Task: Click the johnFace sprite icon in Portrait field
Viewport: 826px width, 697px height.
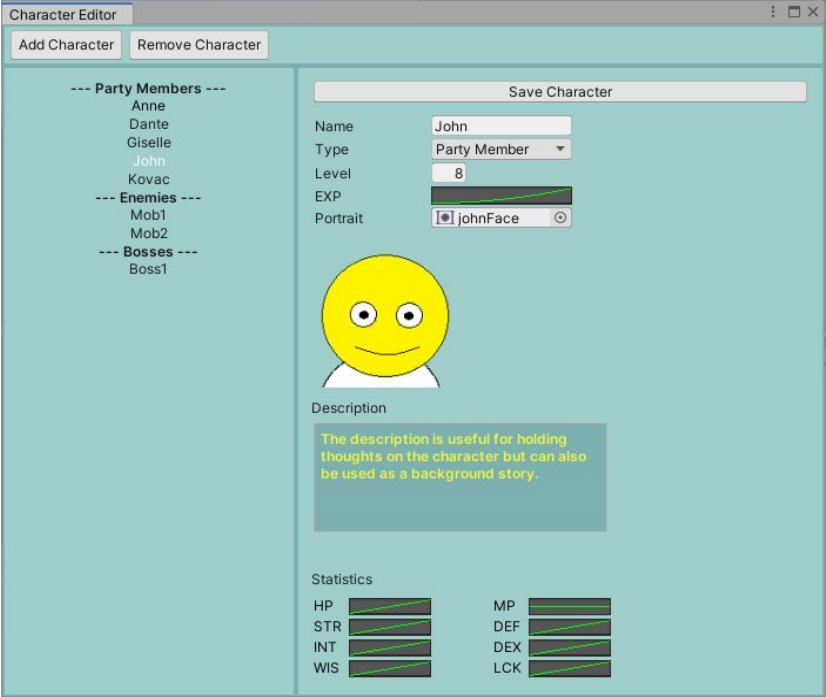Action: click(x=445, y=218)
